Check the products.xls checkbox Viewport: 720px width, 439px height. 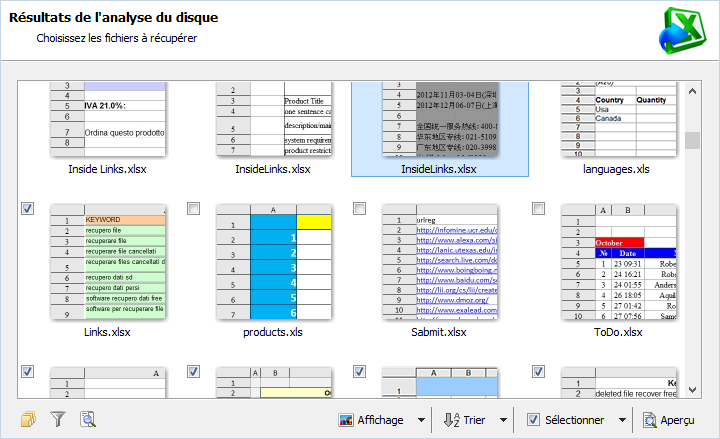tap(194, 208)
